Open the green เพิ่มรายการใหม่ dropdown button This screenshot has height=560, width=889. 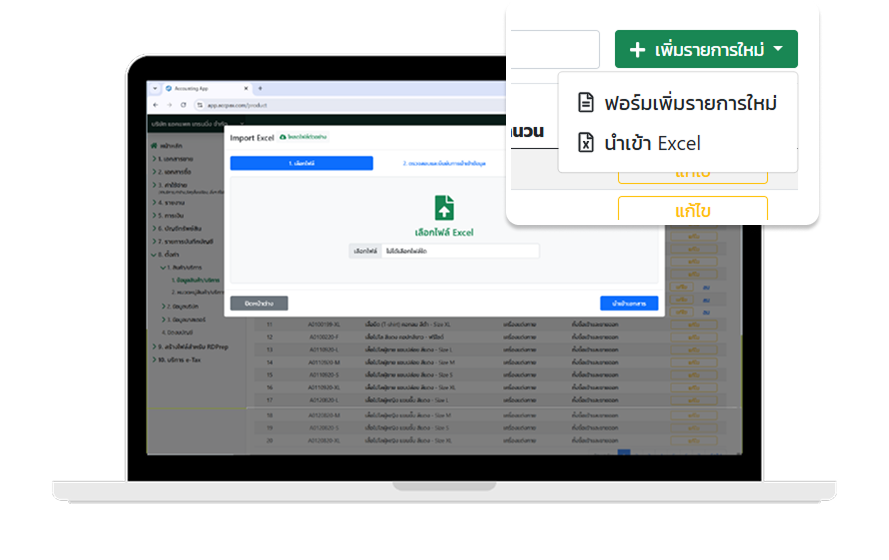coord(706,49)
